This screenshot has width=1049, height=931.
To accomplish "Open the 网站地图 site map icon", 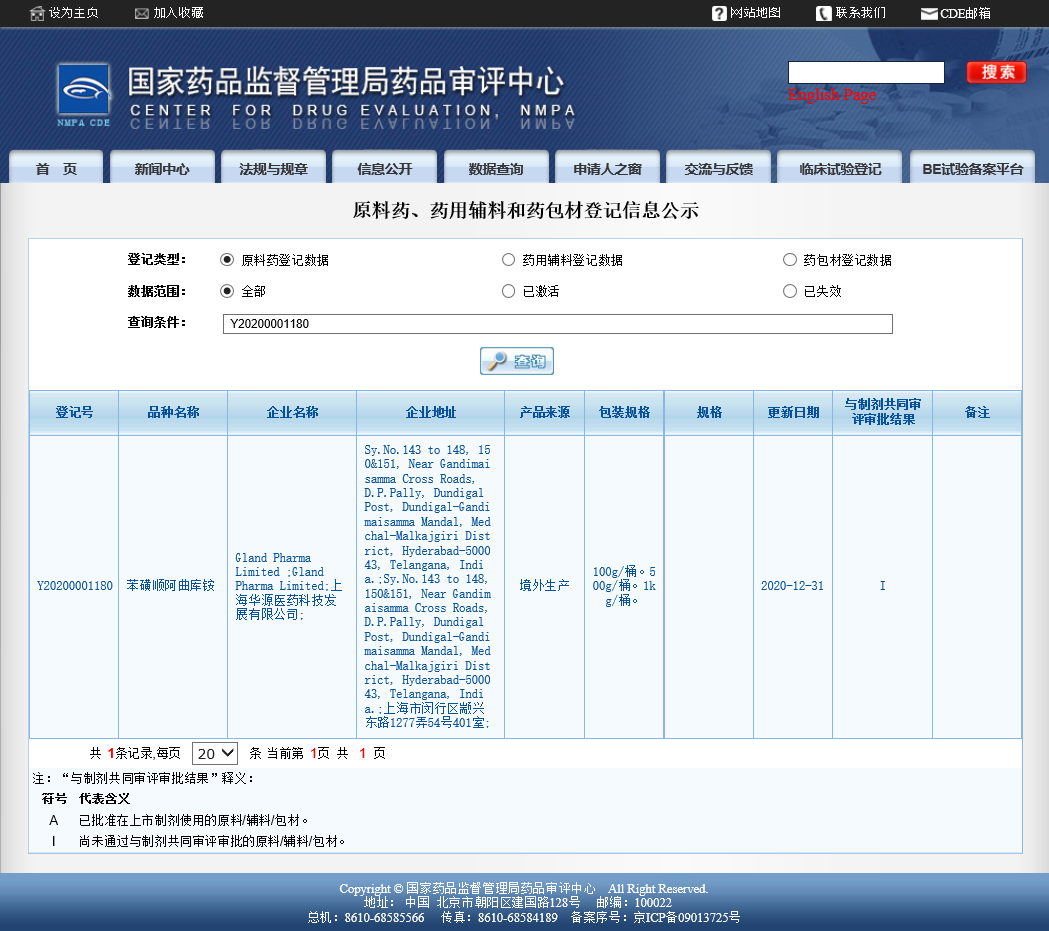I will click(718, 14).
